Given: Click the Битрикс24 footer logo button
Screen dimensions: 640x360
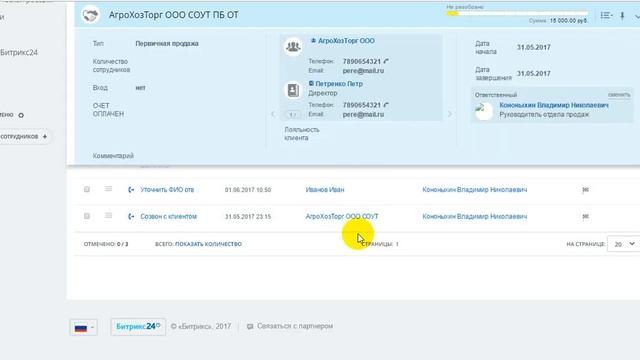Looking at the screenshot, I should coord(138,327).
